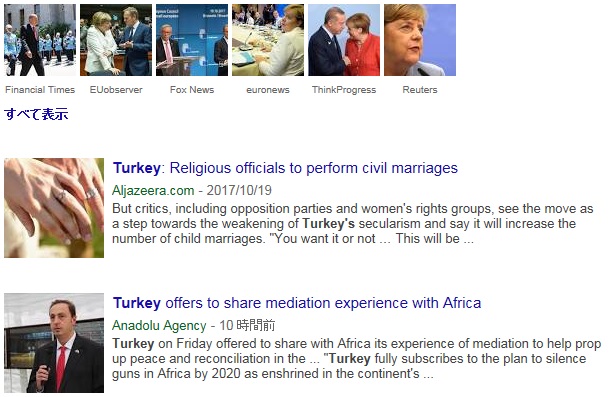611x397 pixels.
Task: Open the Reuters thumbnail image
Action: click(x=420, y=40)
